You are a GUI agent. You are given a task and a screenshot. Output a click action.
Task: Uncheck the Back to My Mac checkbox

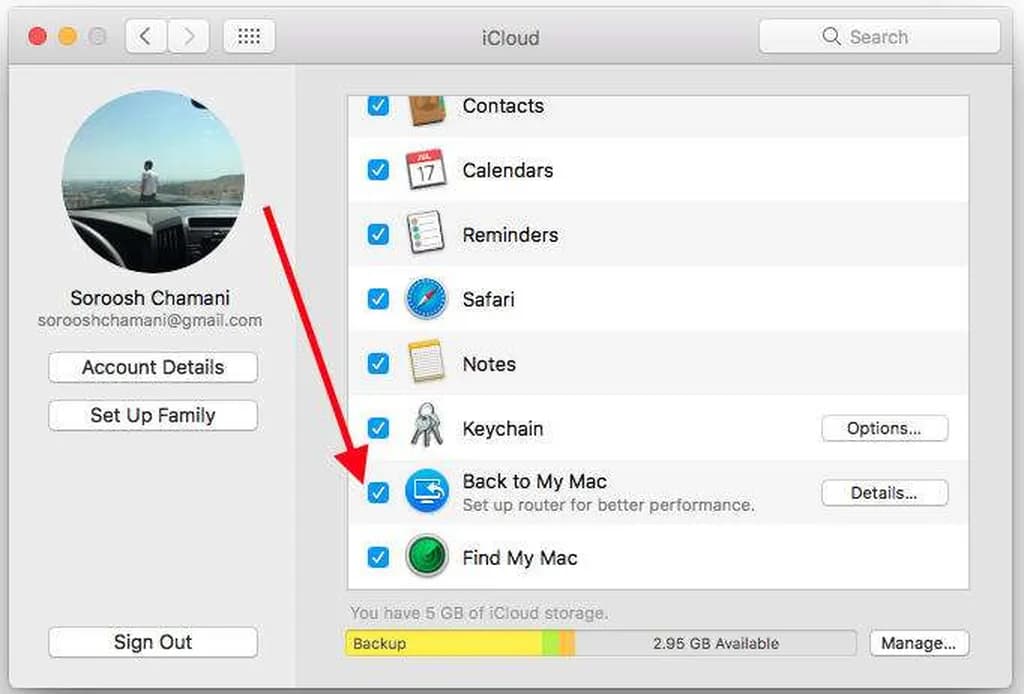[x=378, y=492]
